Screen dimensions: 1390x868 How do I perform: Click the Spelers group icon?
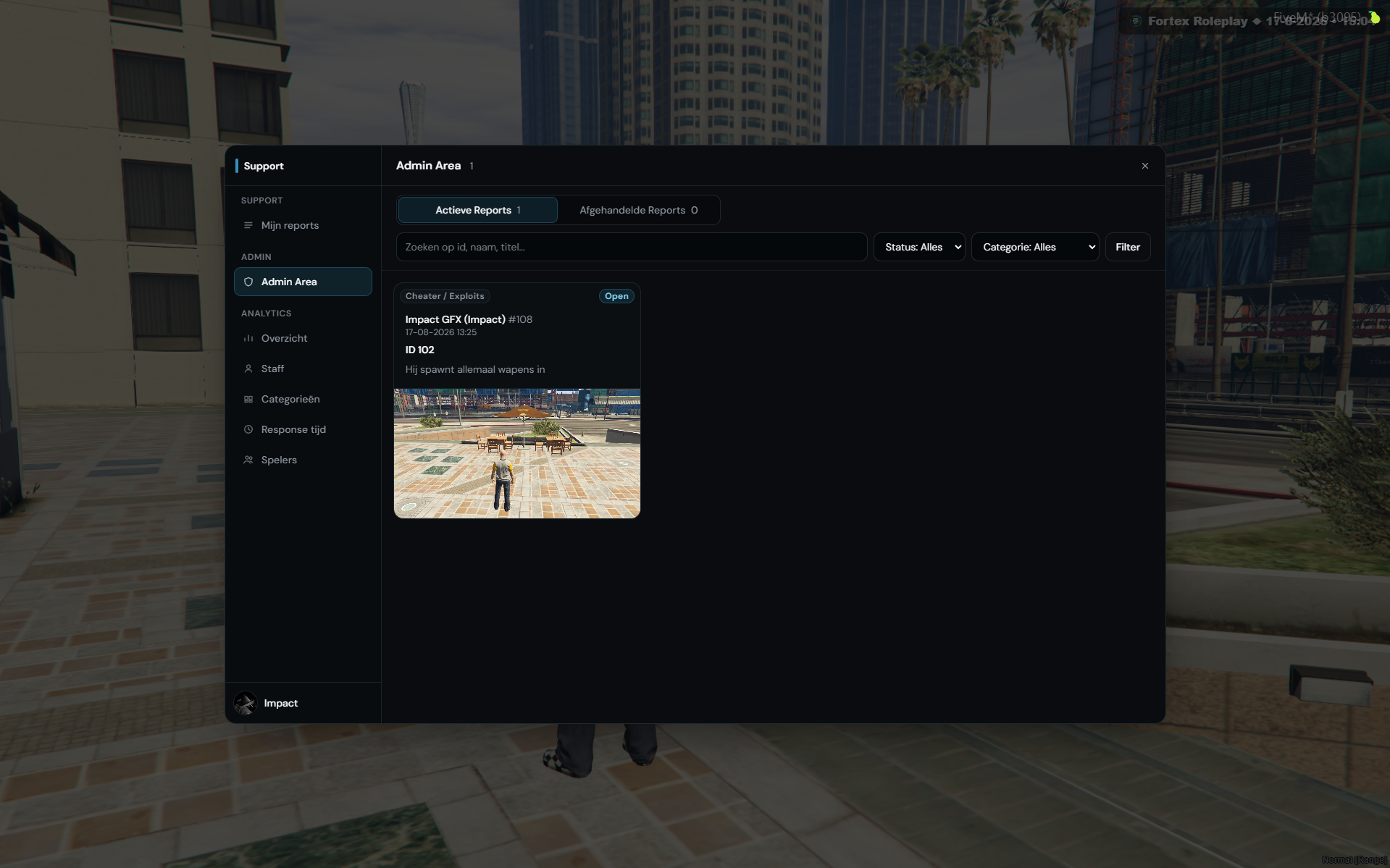(x=248, y=460)
